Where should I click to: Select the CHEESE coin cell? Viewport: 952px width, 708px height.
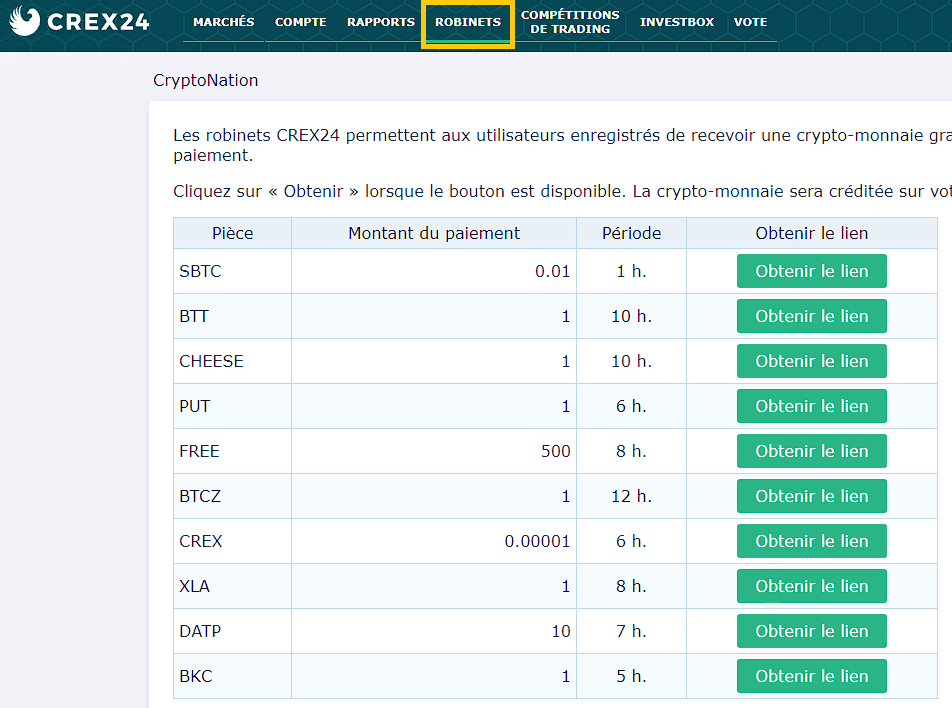click(x=233, y=361)
